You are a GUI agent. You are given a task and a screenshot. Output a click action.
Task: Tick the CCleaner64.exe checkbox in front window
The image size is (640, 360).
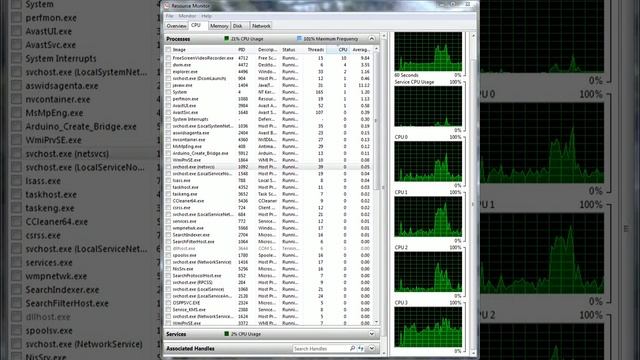point(168,201)
